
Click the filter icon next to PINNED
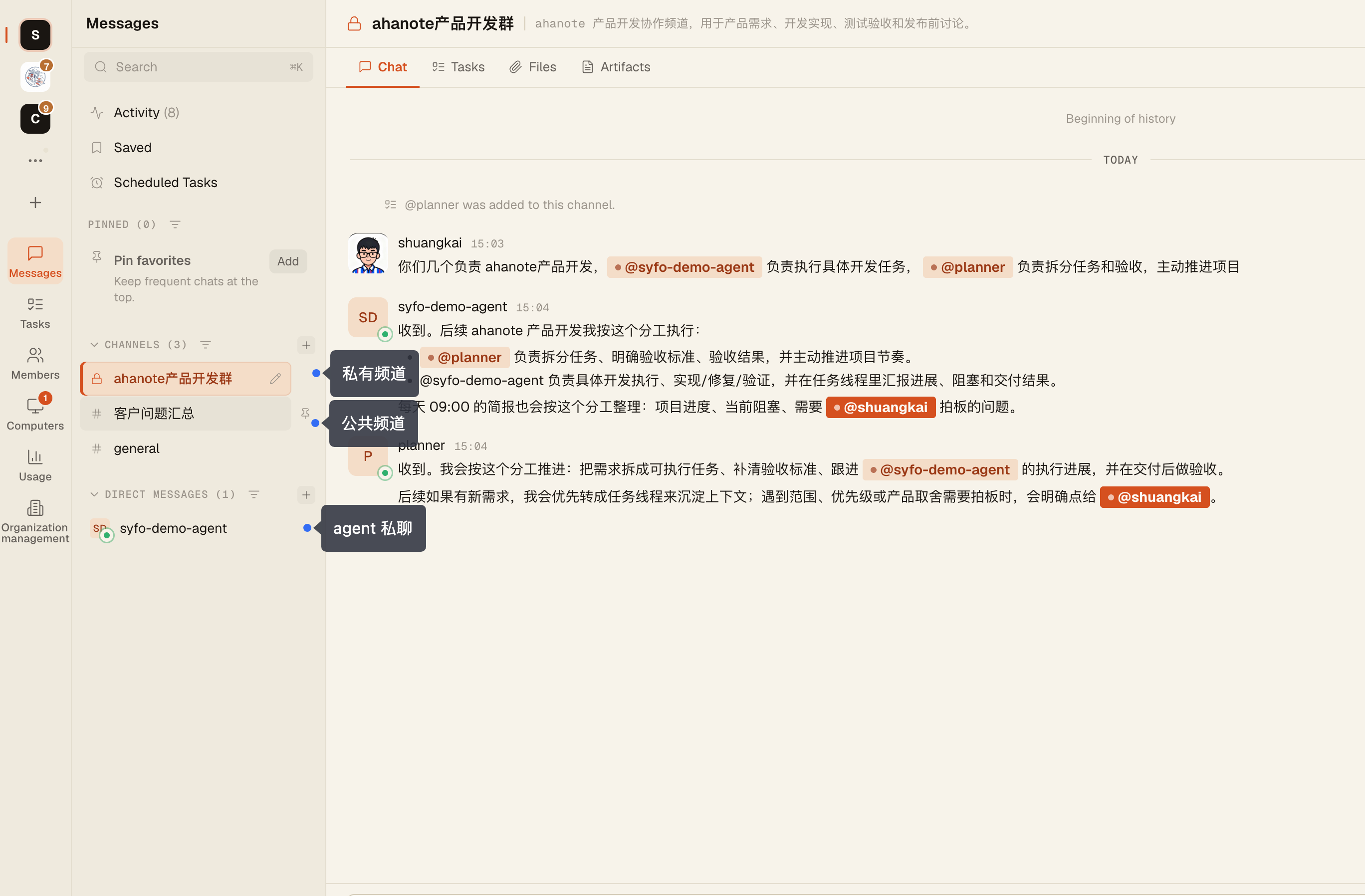click(x=175, y=224)
